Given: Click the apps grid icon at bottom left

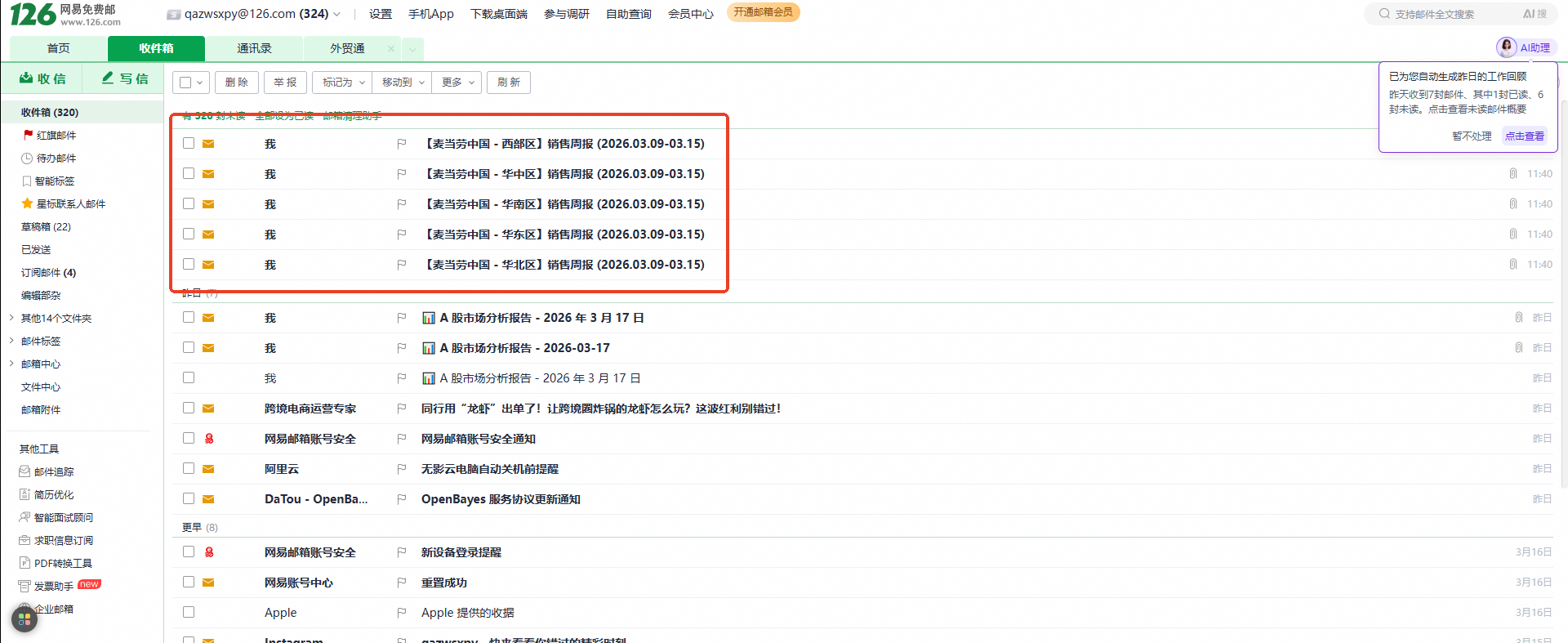Looking at the screenshot, I should (x=24, y=619).
